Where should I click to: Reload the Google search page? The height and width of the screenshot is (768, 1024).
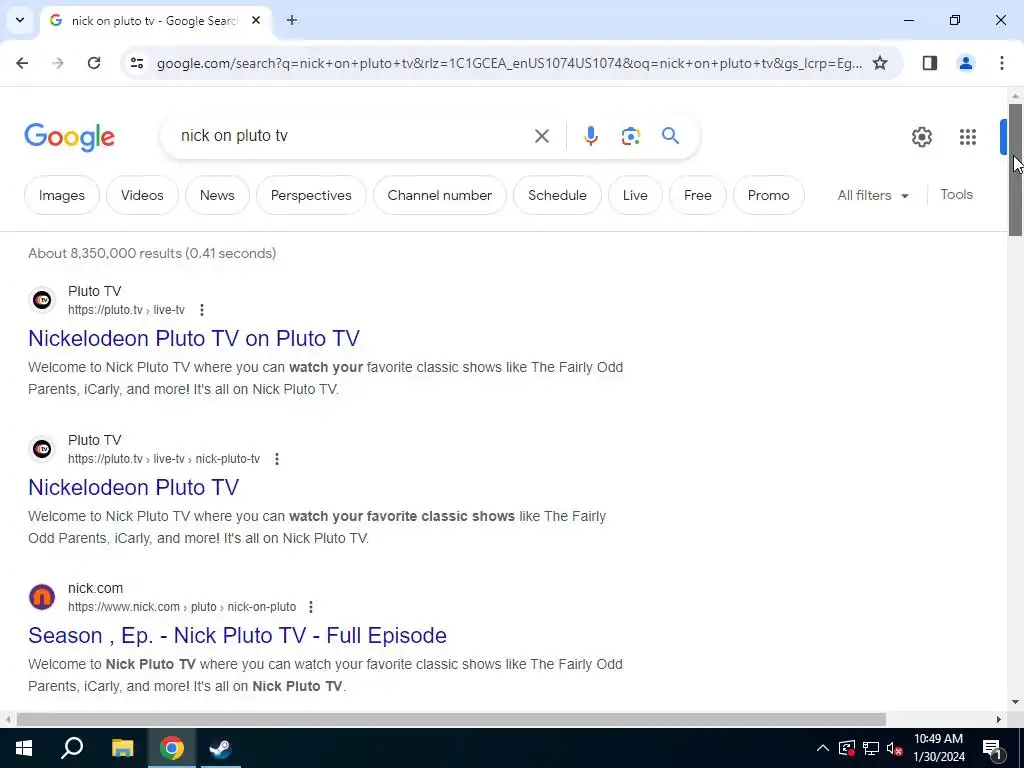coord(94,63)
